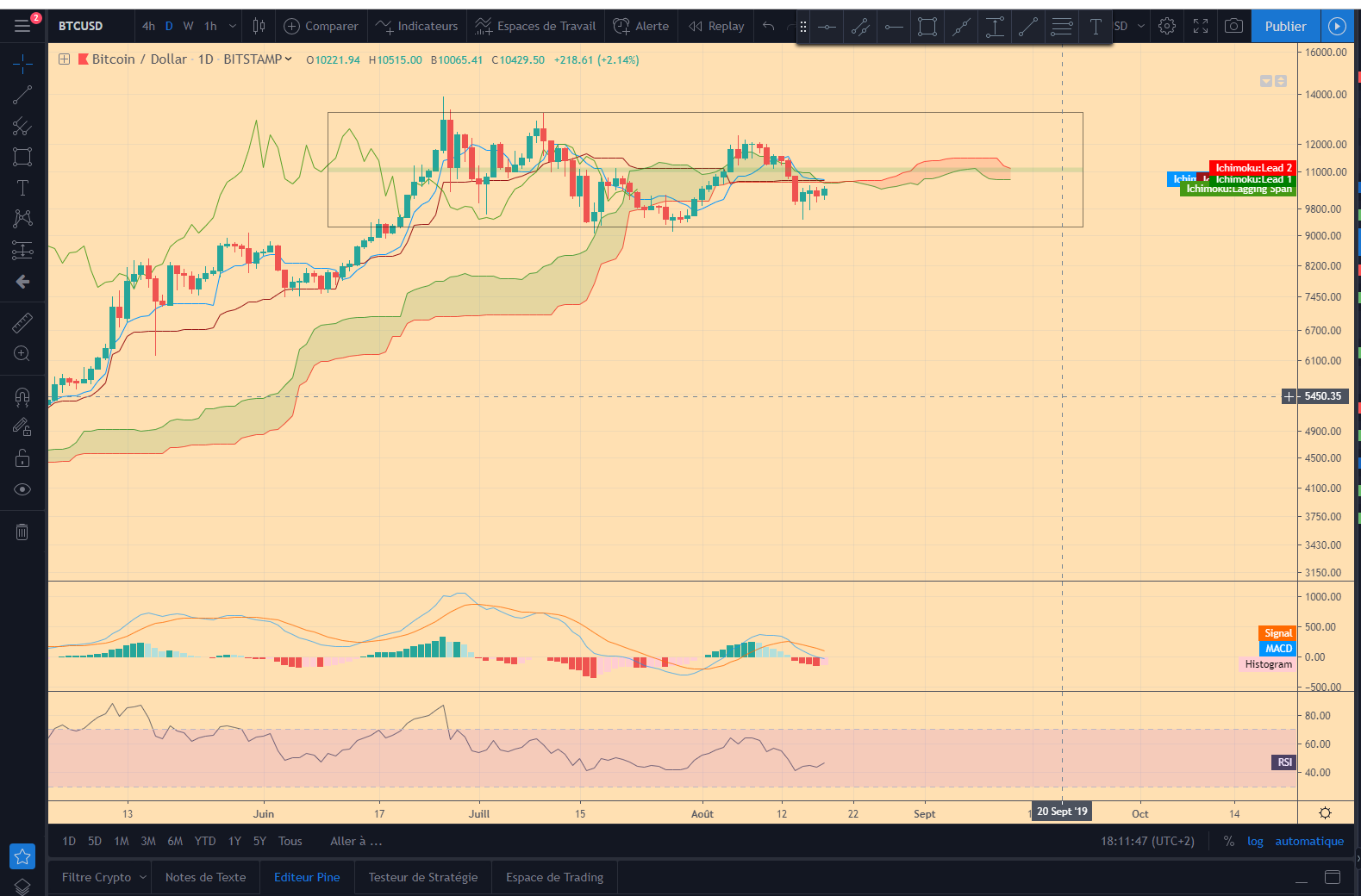This screenshot has width=1361, height=896.
Task: Expand BITSTAMP symbol legend chevron
Action: click(x=288, y=59)
